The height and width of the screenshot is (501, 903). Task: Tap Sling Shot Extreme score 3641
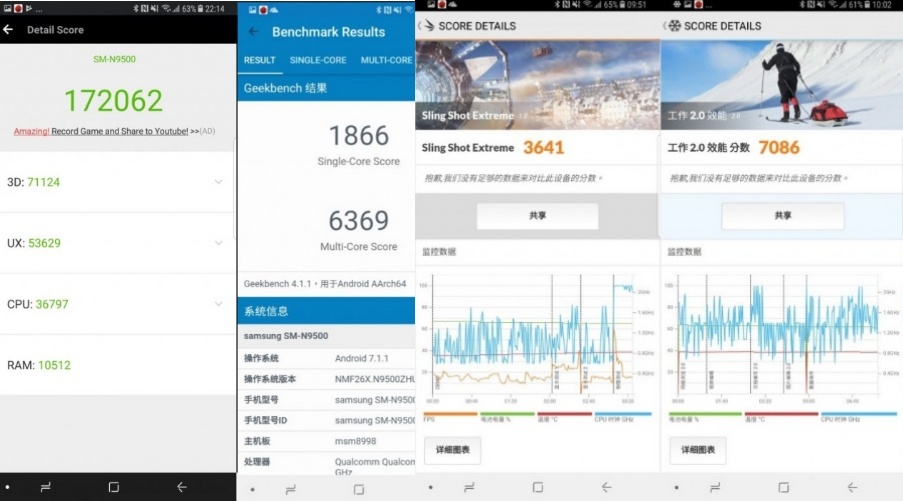[544, 147]
